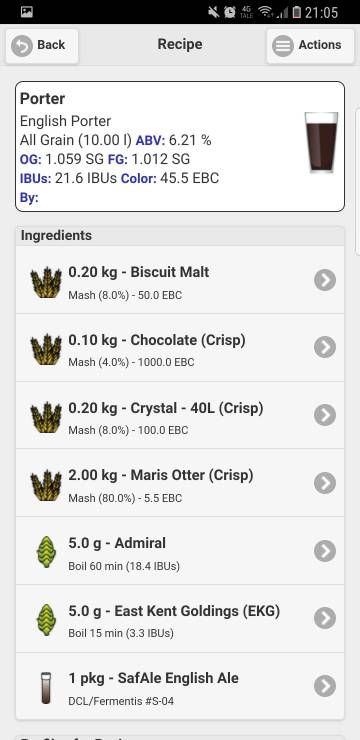Expand Biscuit Malt details via chevron
The height and width of the screenshot is (740, 360).
(325, 280)
